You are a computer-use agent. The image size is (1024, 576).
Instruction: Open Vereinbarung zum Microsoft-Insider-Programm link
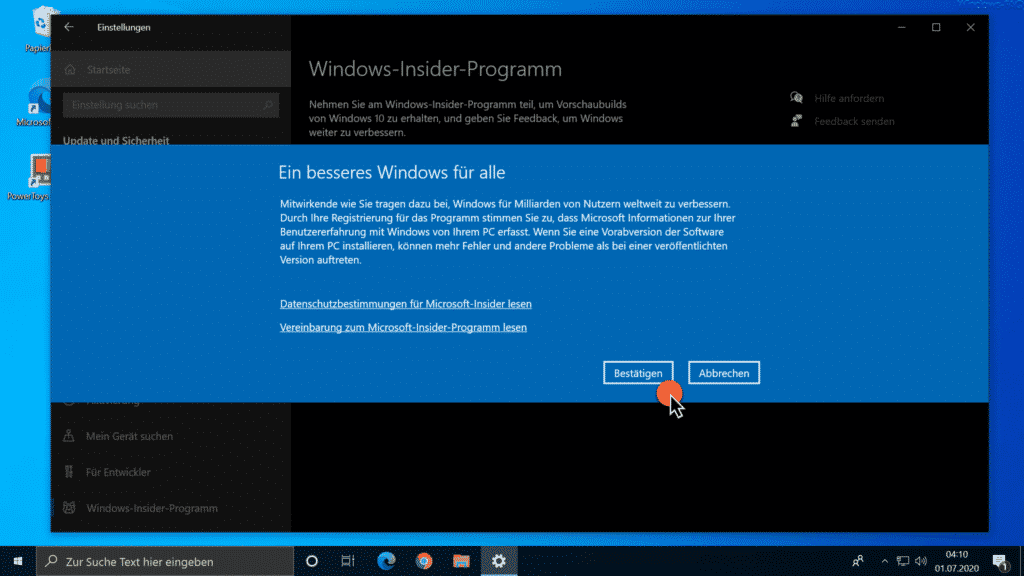(x=403, y=327)
